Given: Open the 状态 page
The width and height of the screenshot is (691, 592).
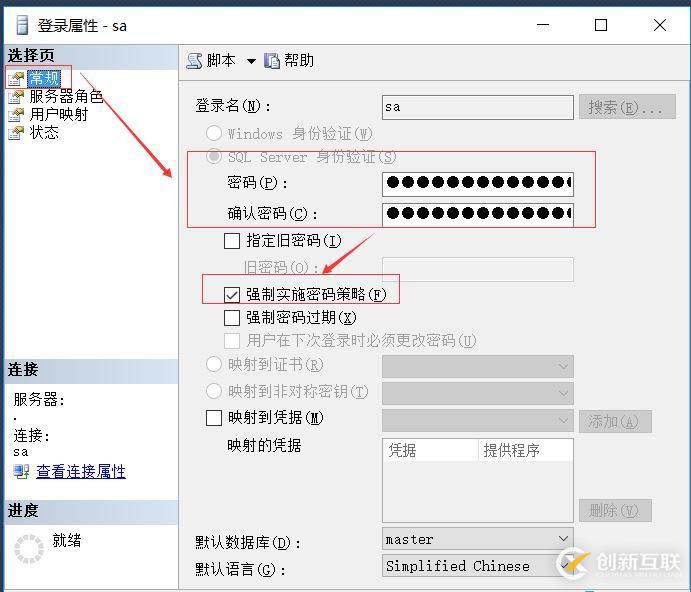Looking at the screenshot, I should [x=44, y=132].
